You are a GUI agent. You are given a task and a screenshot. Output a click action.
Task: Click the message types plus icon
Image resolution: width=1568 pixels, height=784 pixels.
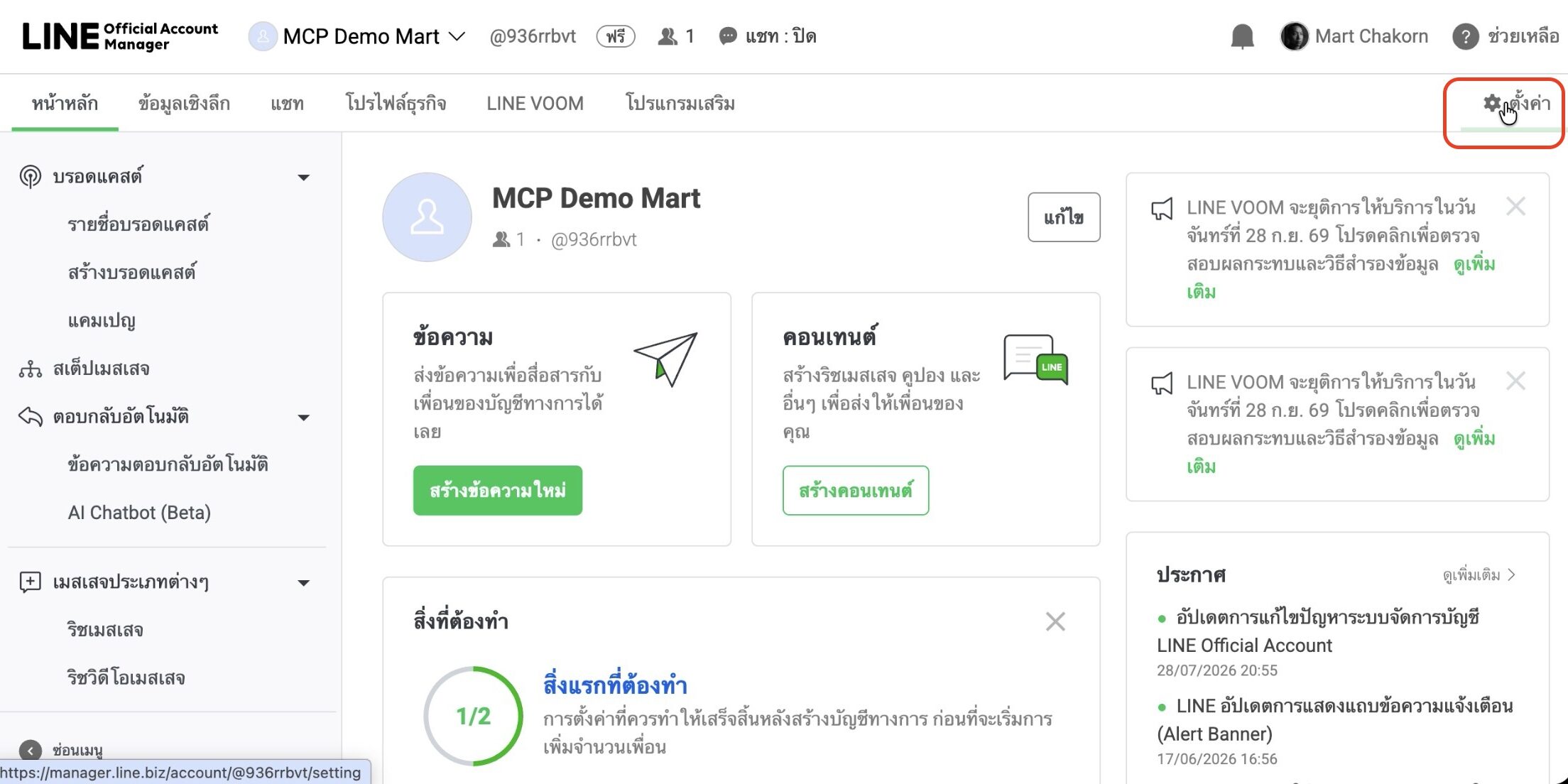[30, 582]
